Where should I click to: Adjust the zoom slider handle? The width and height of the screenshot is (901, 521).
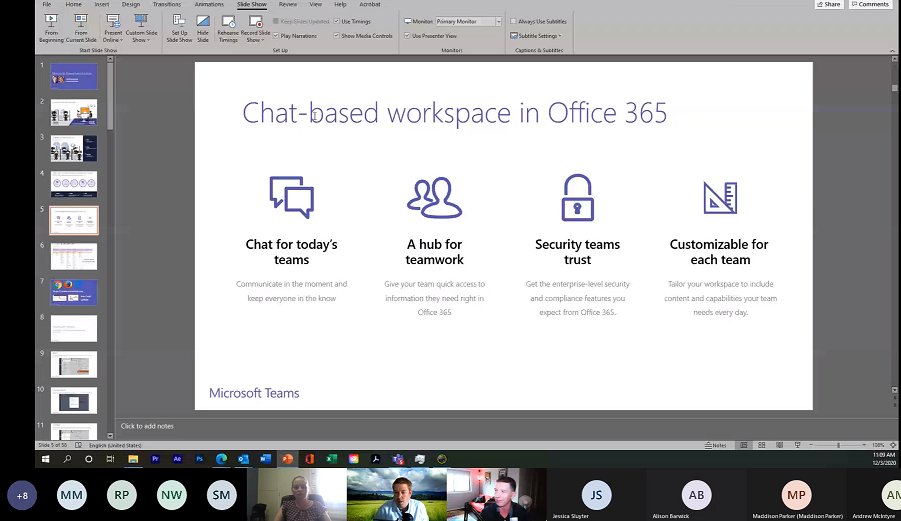pyautogui.click(x=838, y=445)
